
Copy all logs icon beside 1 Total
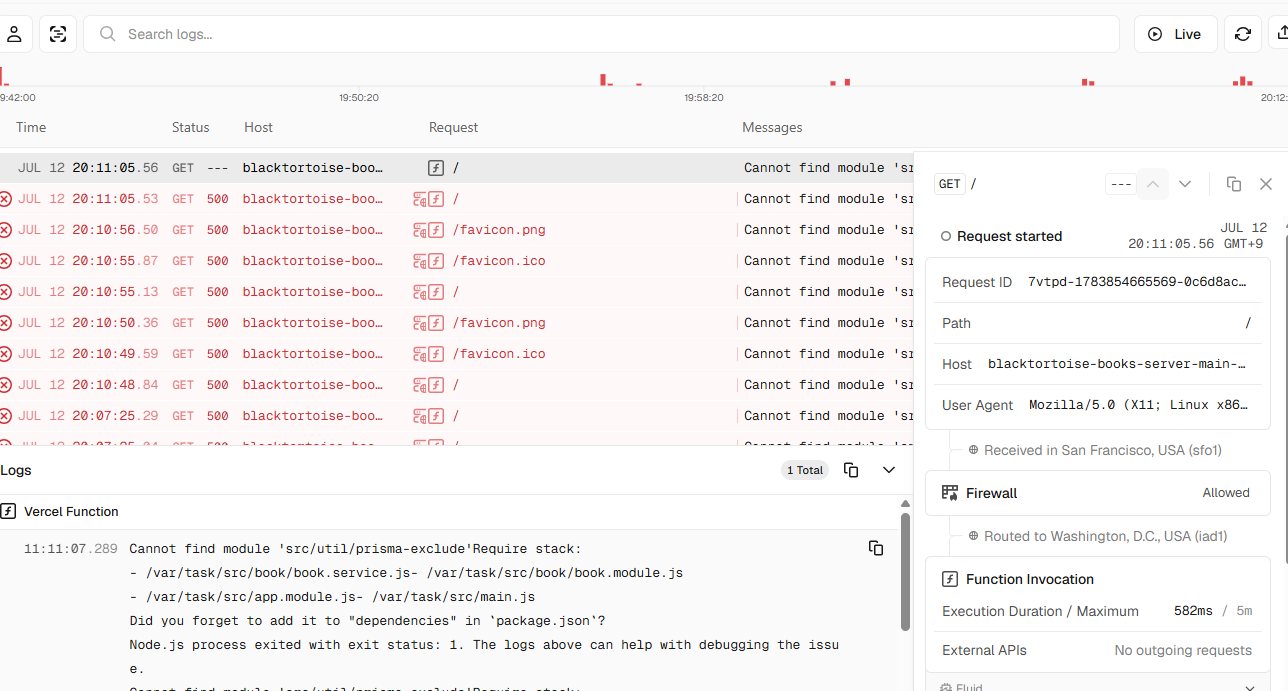tap(851, 470)
